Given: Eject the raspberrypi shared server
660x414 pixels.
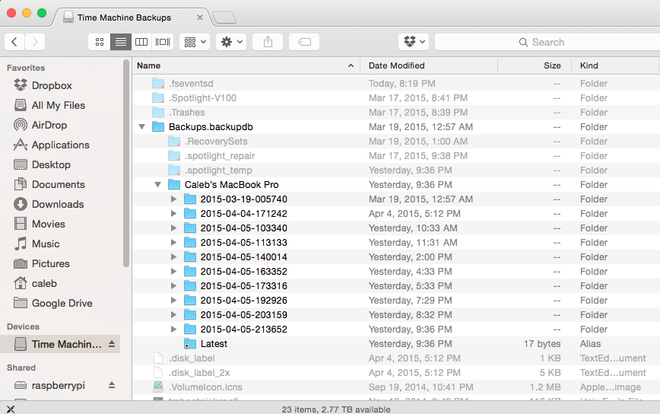Looking at the screenshot, I should tap(112, 385).
